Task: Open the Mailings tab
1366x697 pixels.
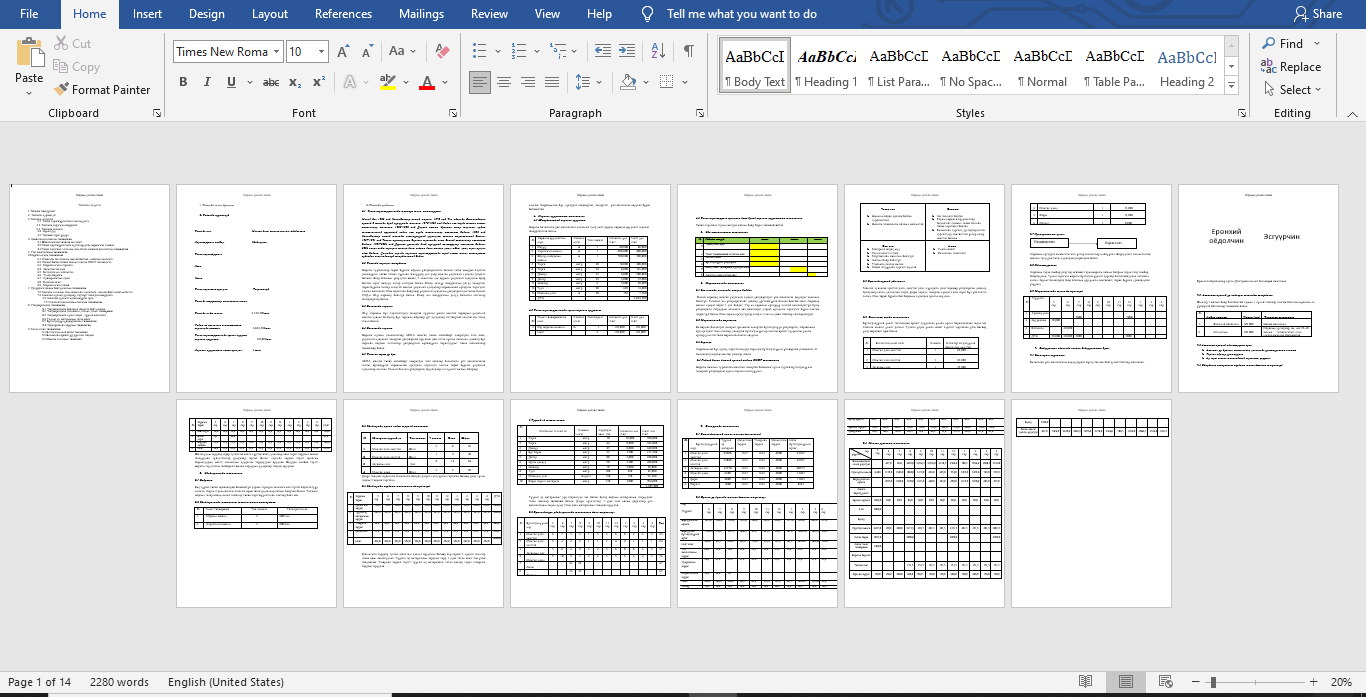Action: (x=421, y=14)
